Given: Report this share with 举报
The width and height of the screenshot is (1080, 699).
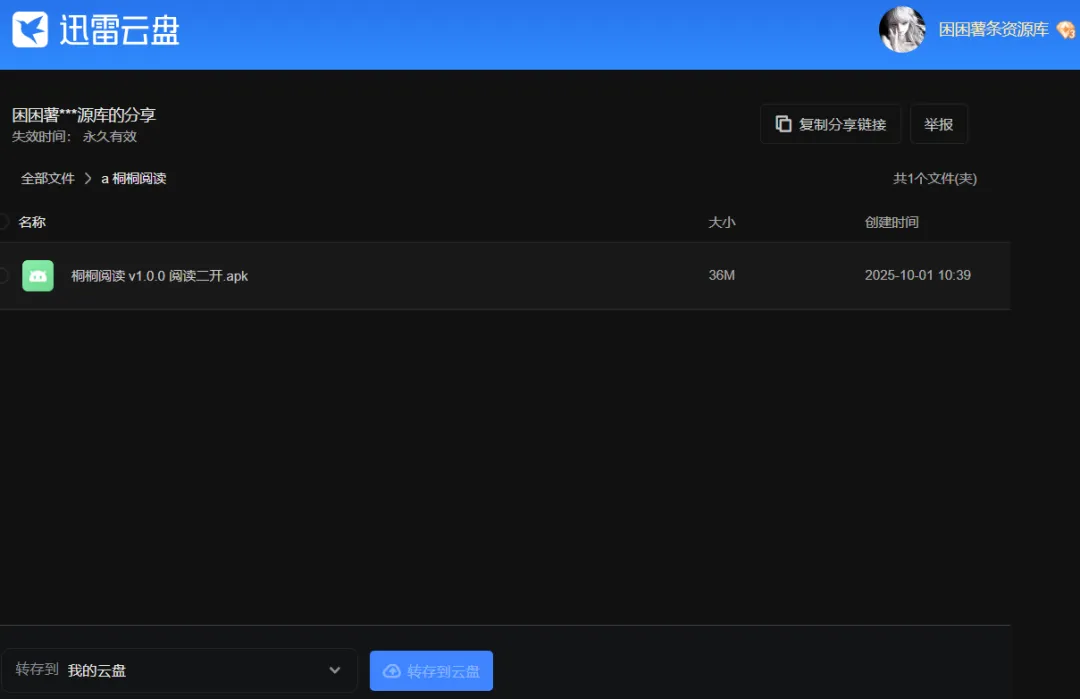Looking at the screenshot, I should (939, 124).
